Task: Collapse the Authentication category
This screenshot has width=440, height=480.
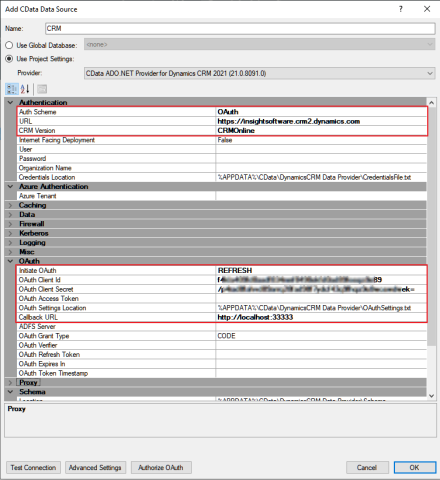Action: point(10,102)
